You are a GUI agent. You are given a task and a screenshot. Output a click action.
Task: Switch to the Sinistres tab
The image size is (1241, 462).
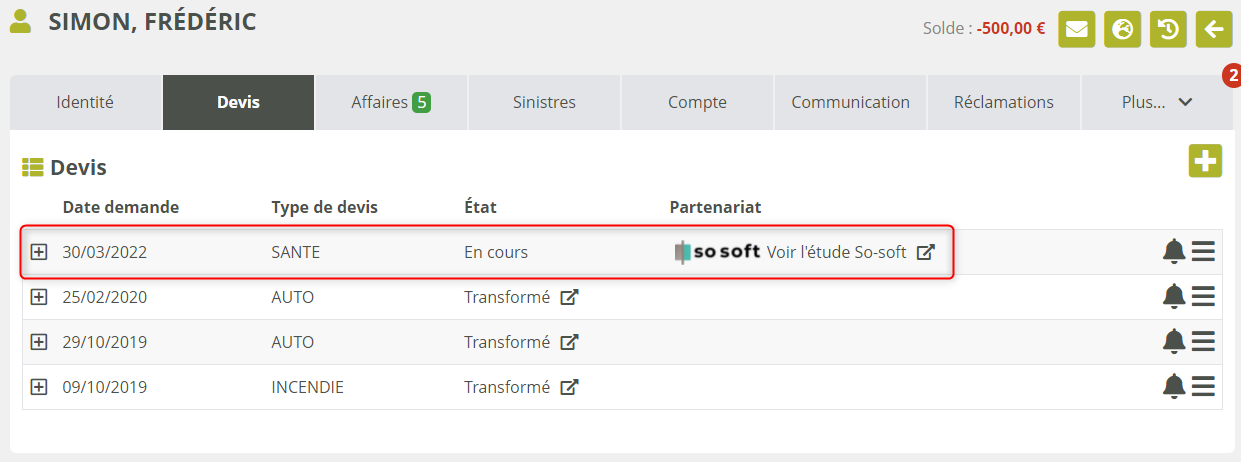tap(544, 102)
